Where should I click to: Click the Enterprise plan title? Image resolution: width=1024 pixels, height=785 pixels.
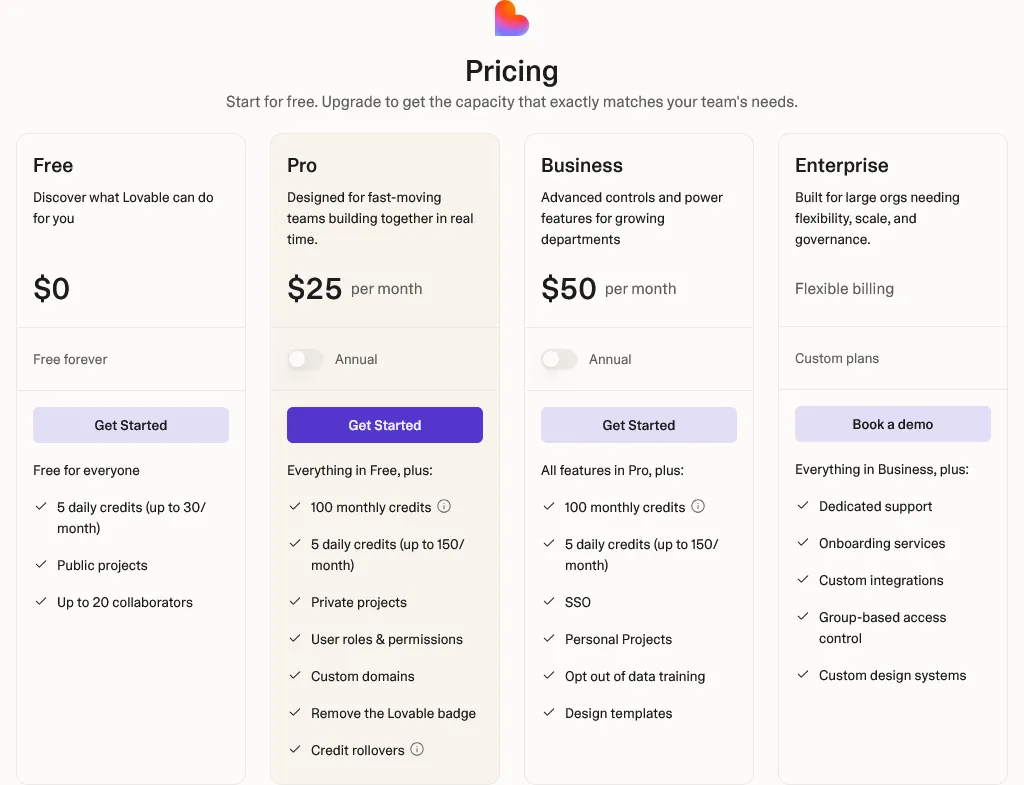click(841, 166)
